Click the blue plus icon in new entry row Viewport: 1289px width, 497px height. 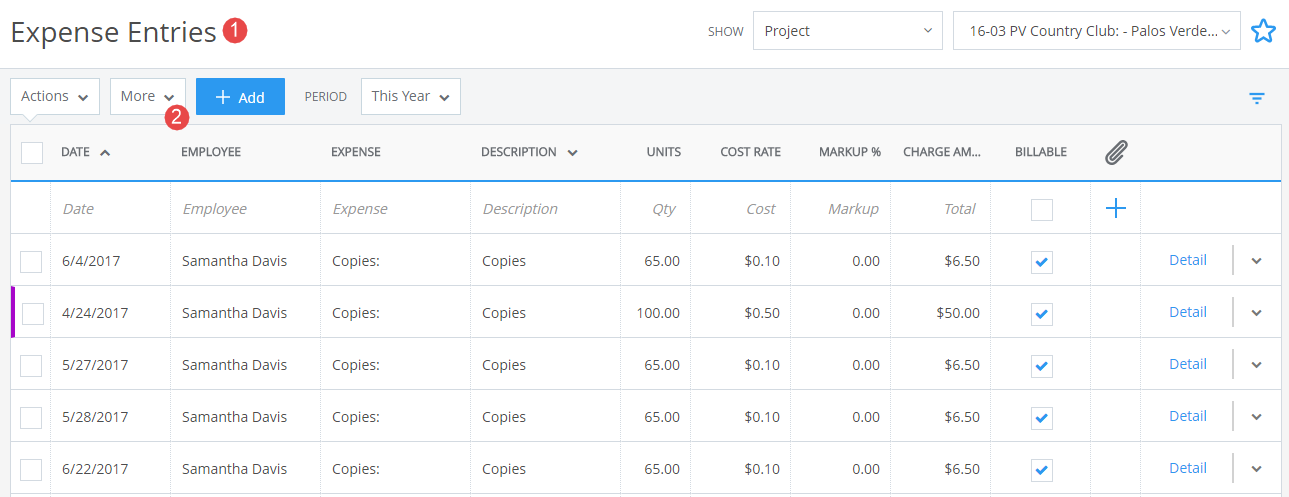[x=1116, y=208]
